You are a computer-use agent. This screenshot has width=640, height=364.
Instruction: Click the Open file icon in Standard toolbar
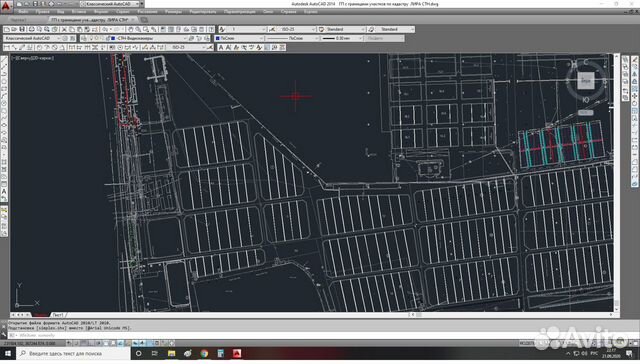click(x=14, y=29)
